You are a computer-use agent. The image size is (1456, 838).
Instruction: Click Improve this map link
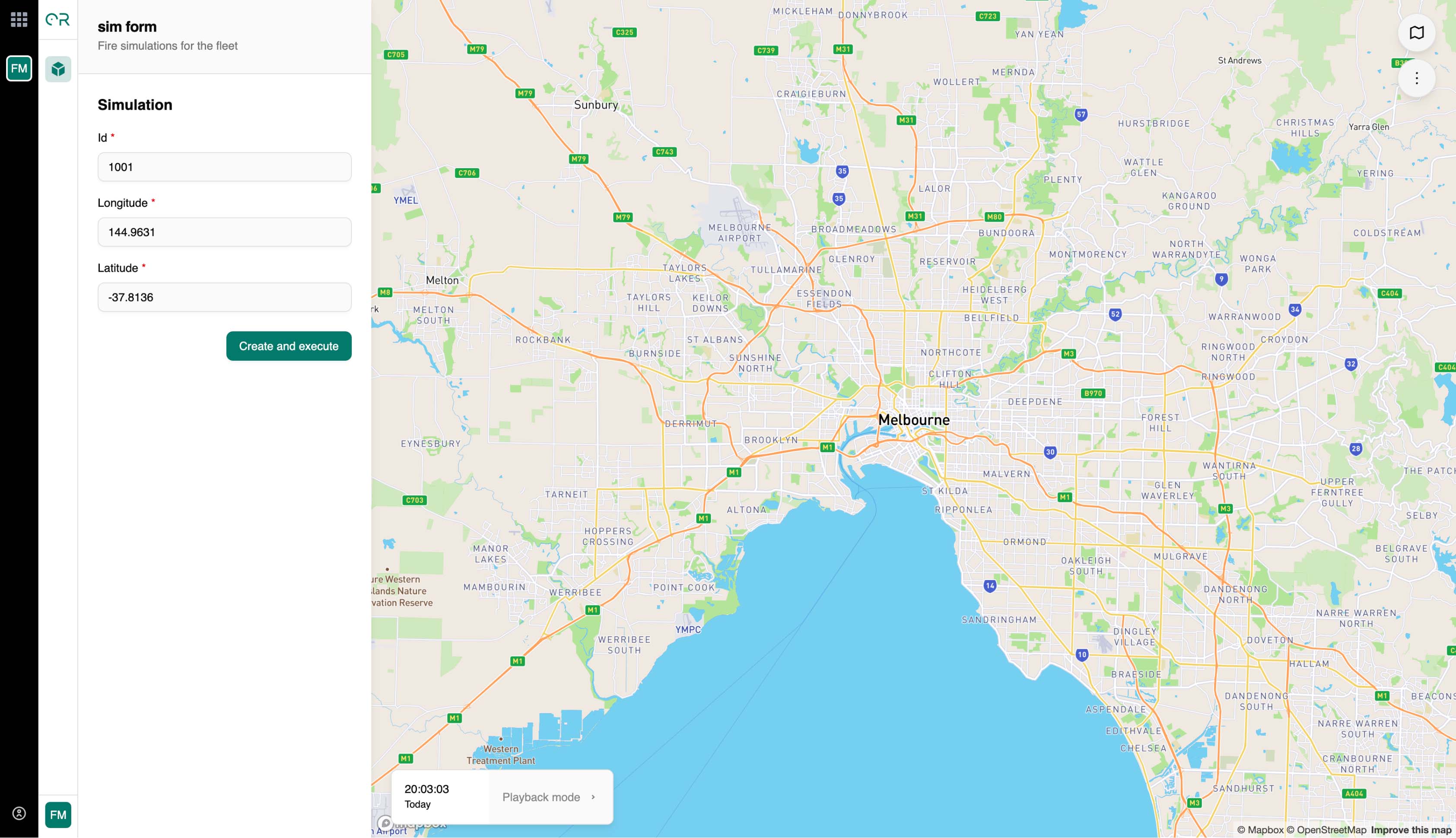[1411, 830]
